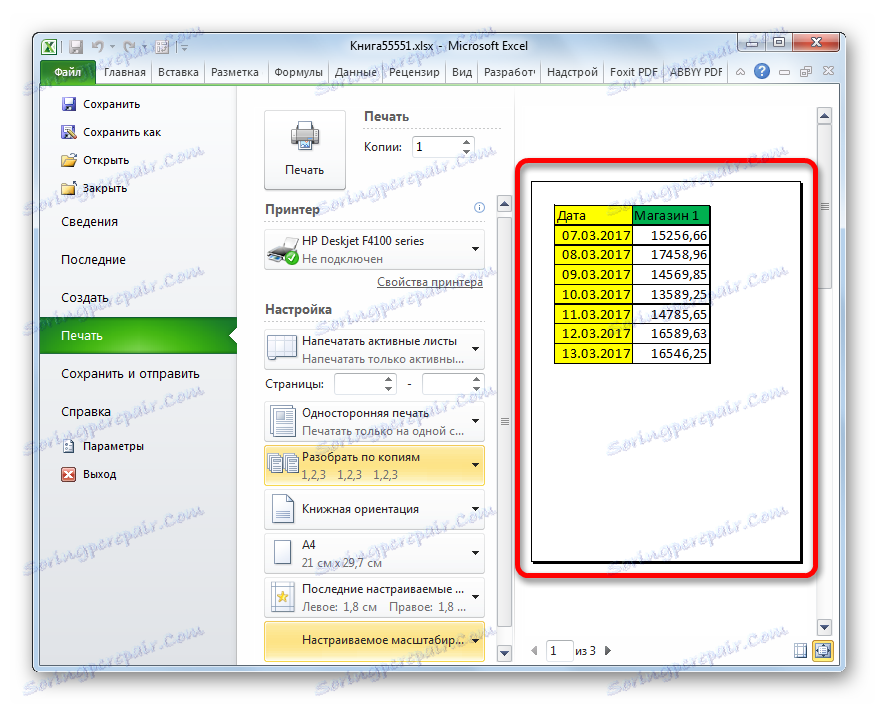This screenshot has height=705, width=879.
Task: Click the Excel application icon in title bar
Action: click(49, 47)
